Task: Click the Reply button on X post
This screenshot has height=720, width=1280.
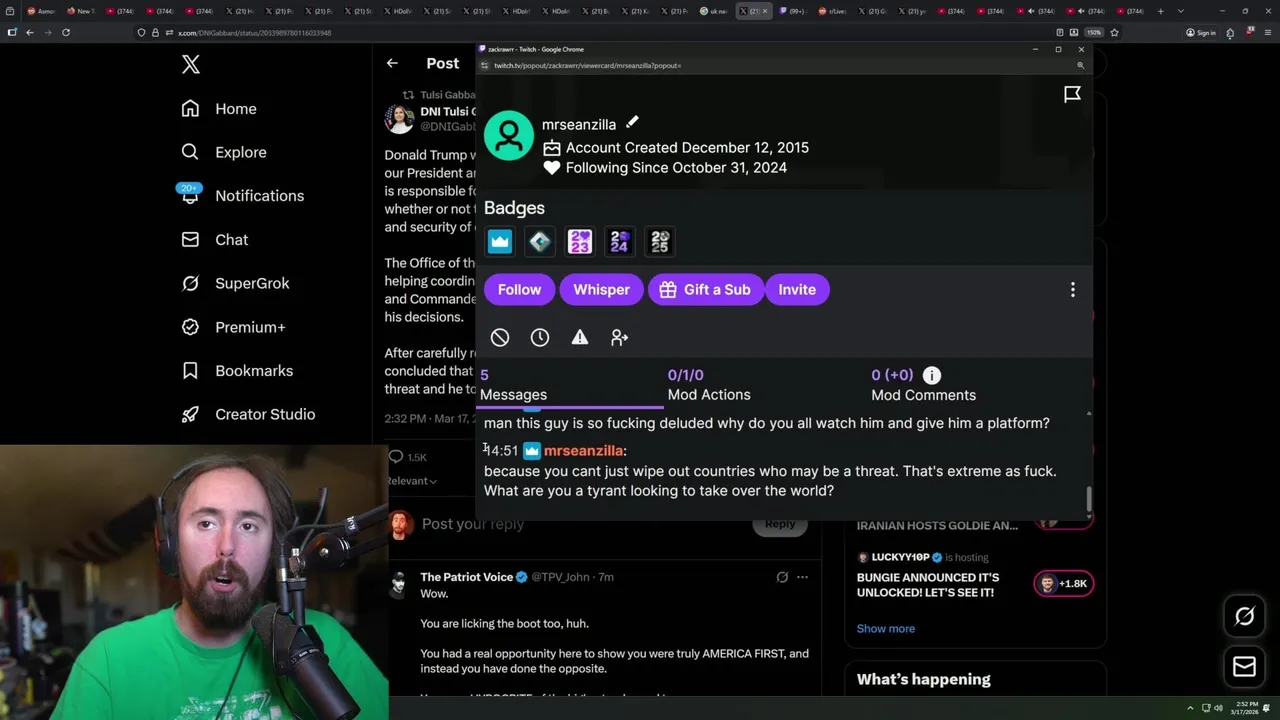Action: (x=780, y=524)
